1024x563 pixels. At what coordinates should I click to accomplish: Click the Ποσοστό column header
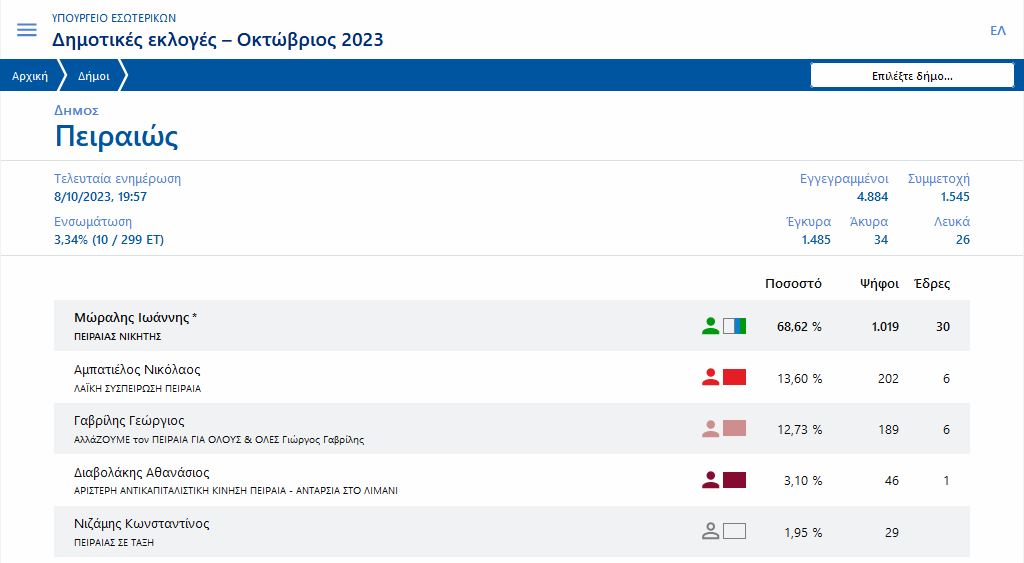click(x=793, y=283)
